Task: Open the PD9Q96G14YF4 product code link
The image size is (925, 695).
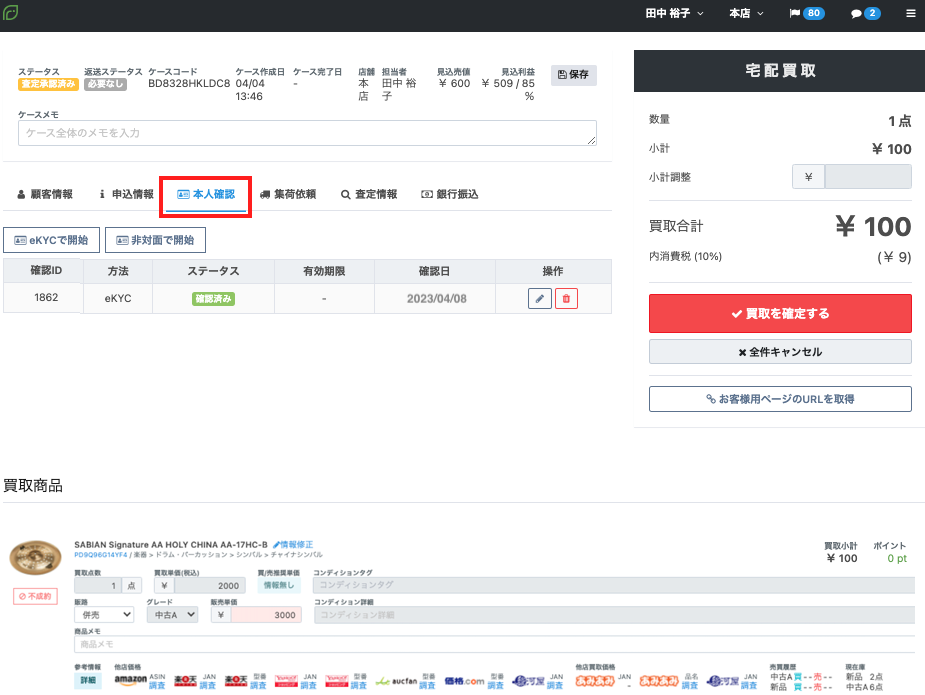Action: [x=100, y=555]
